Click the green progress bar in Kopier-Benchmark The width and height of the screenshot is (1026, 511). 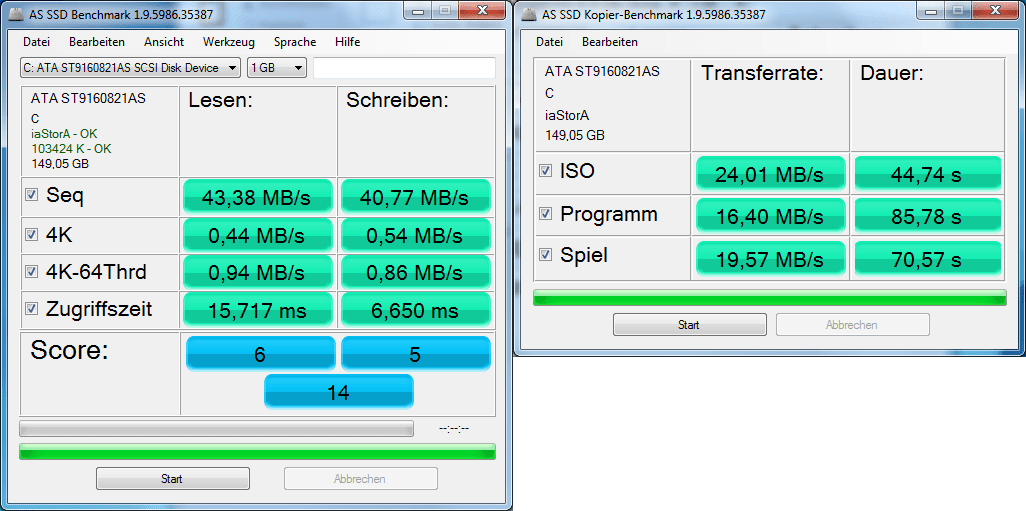770,297
